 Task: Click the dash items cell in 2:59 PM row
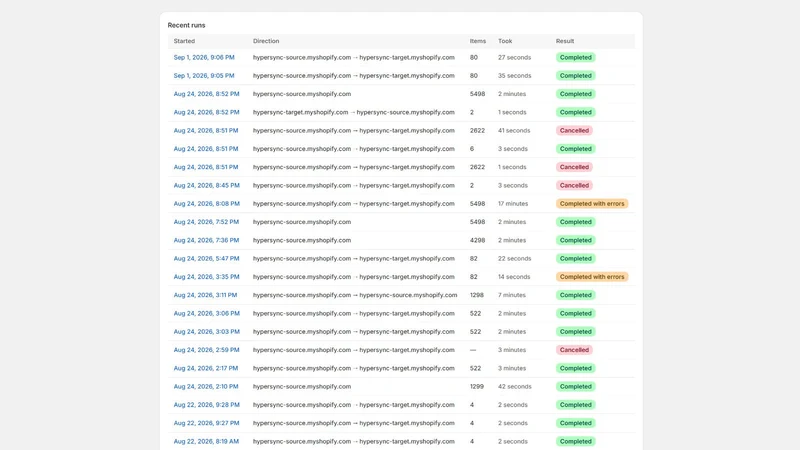[473, 350]
